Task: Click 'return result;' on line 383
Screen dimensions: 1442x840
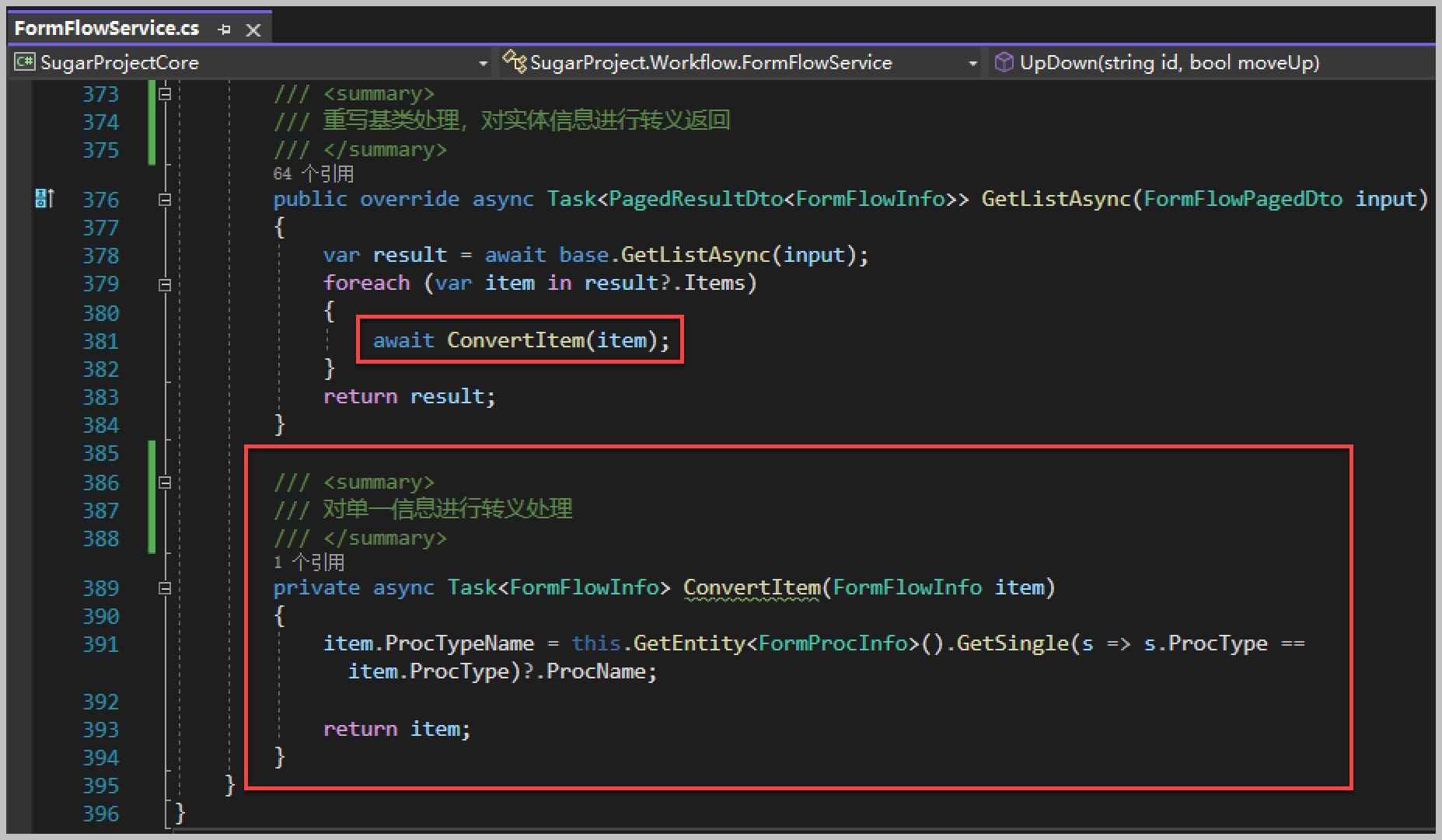Action: click(x=409, y=396)
